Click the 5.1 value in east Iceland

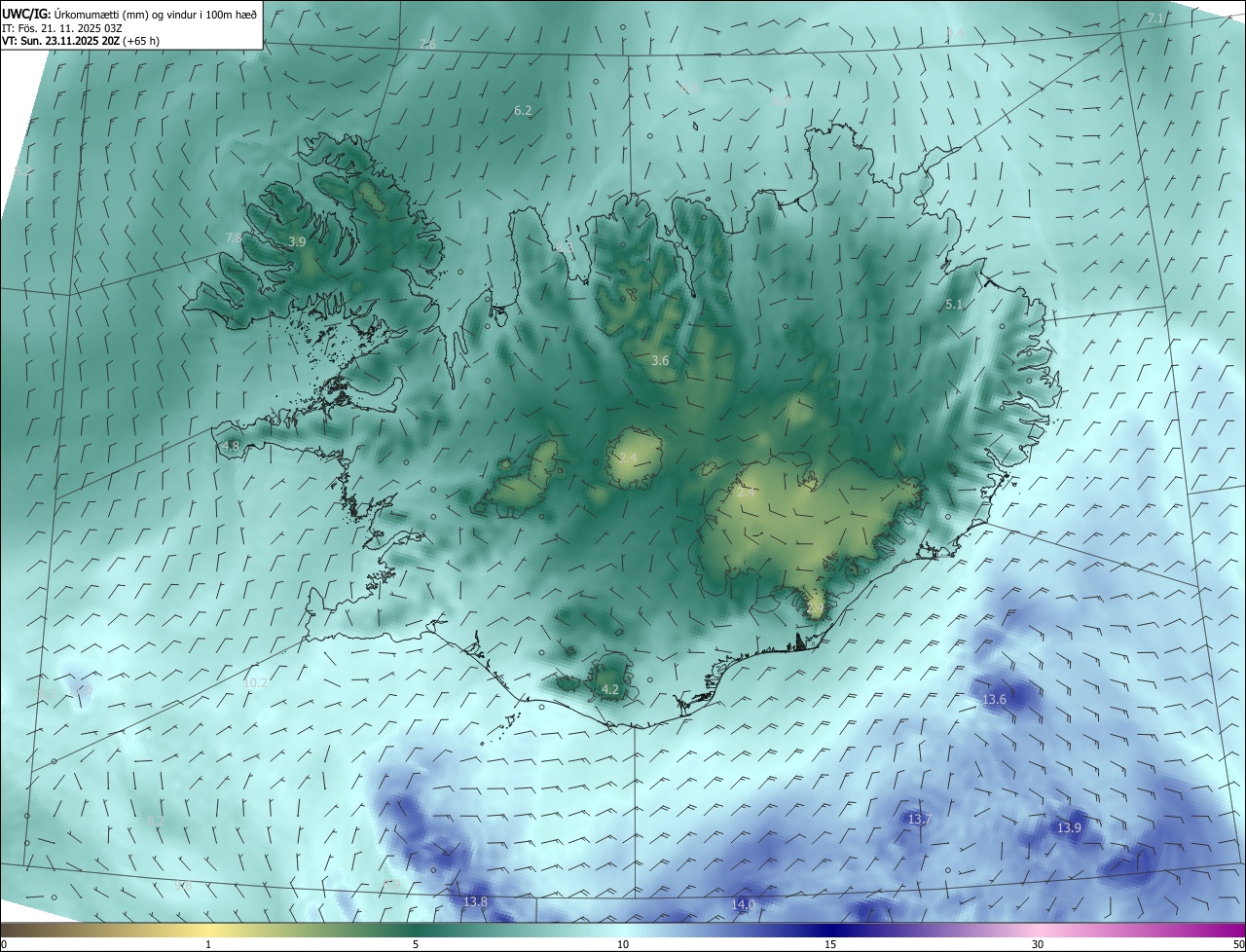click(x=954, y=305)
